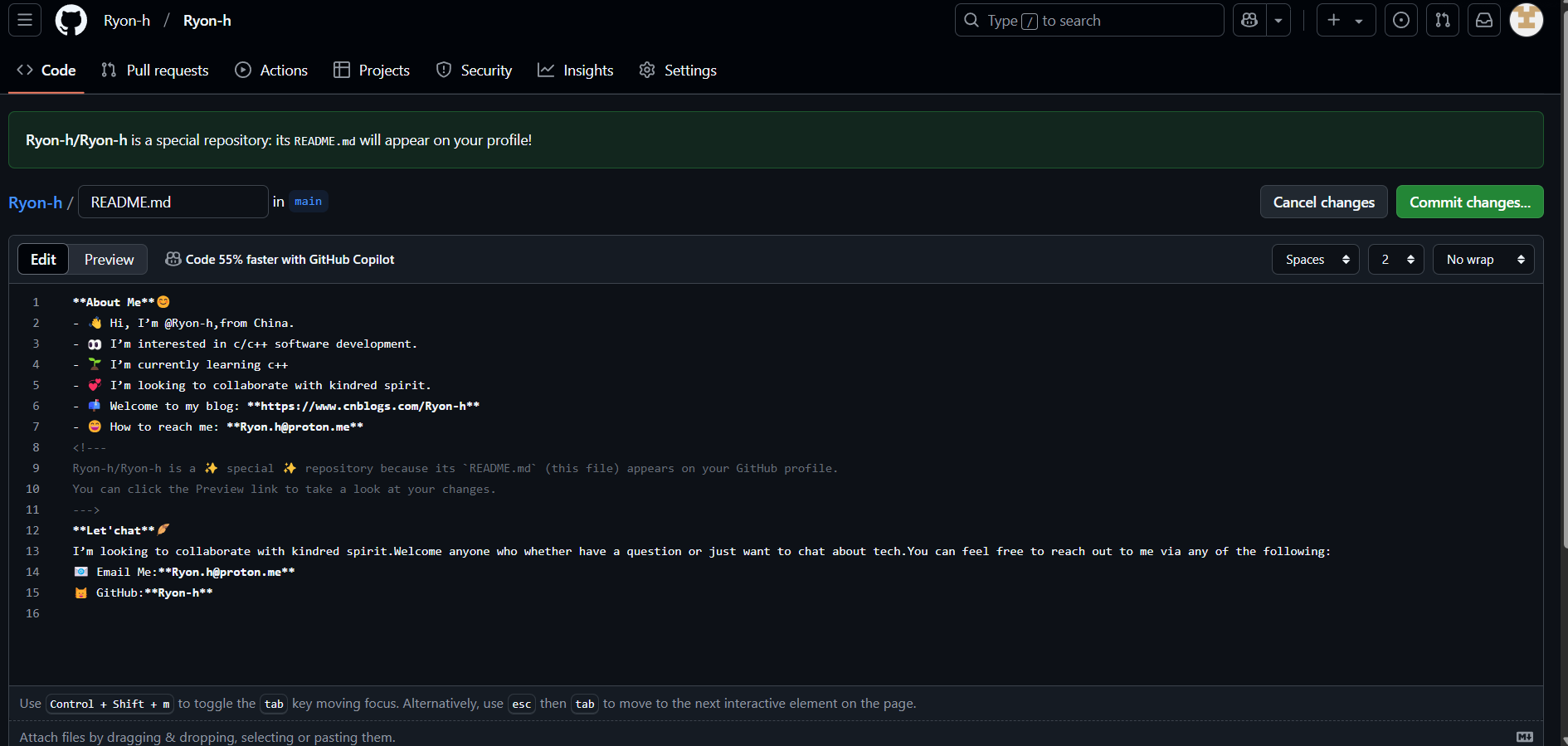Open the Spaces indent mode dropdown
Screen dimensions: 1568x746
1316,260
